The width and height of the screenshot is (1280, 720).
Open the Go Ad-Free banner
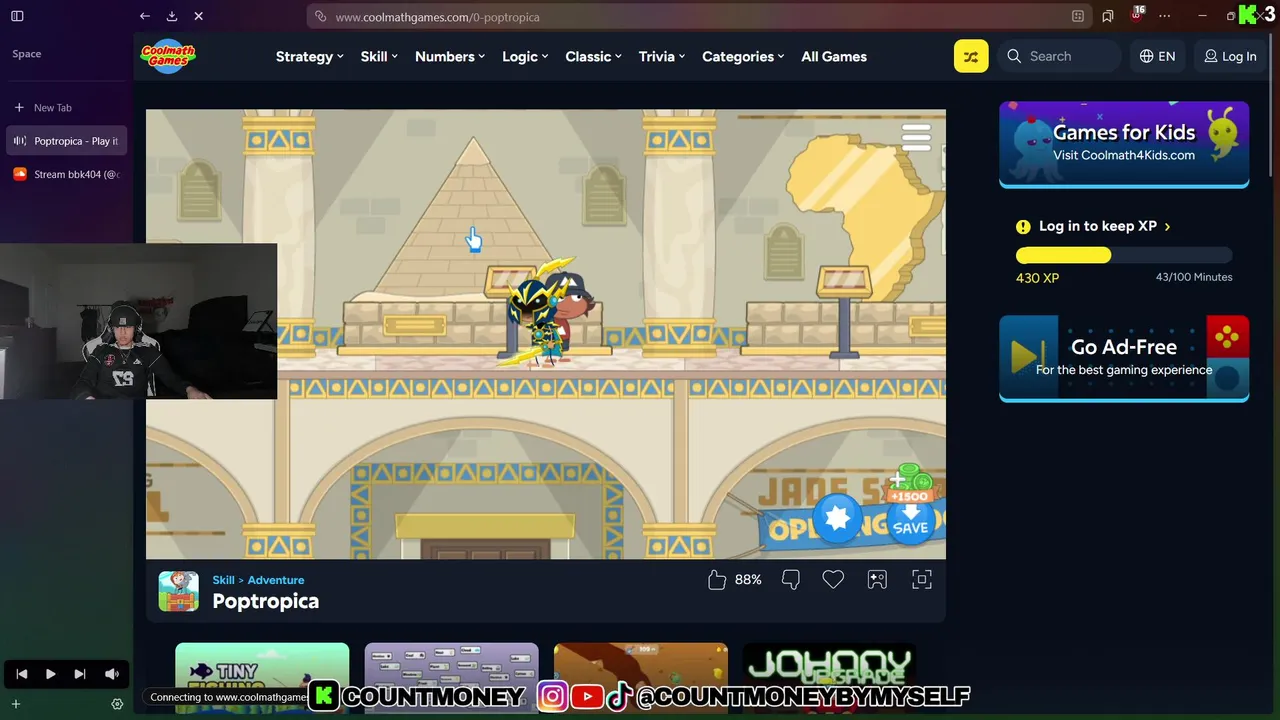(1124, 358)
